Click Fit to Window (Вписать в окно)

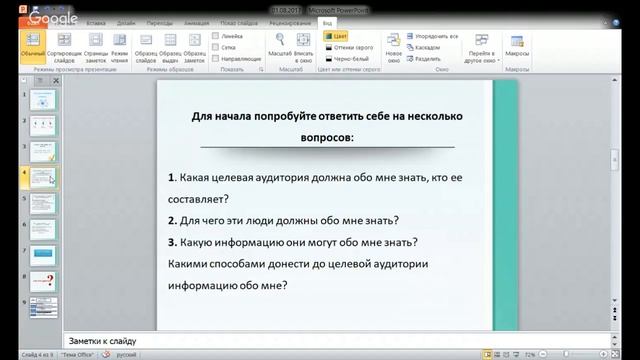303,47
